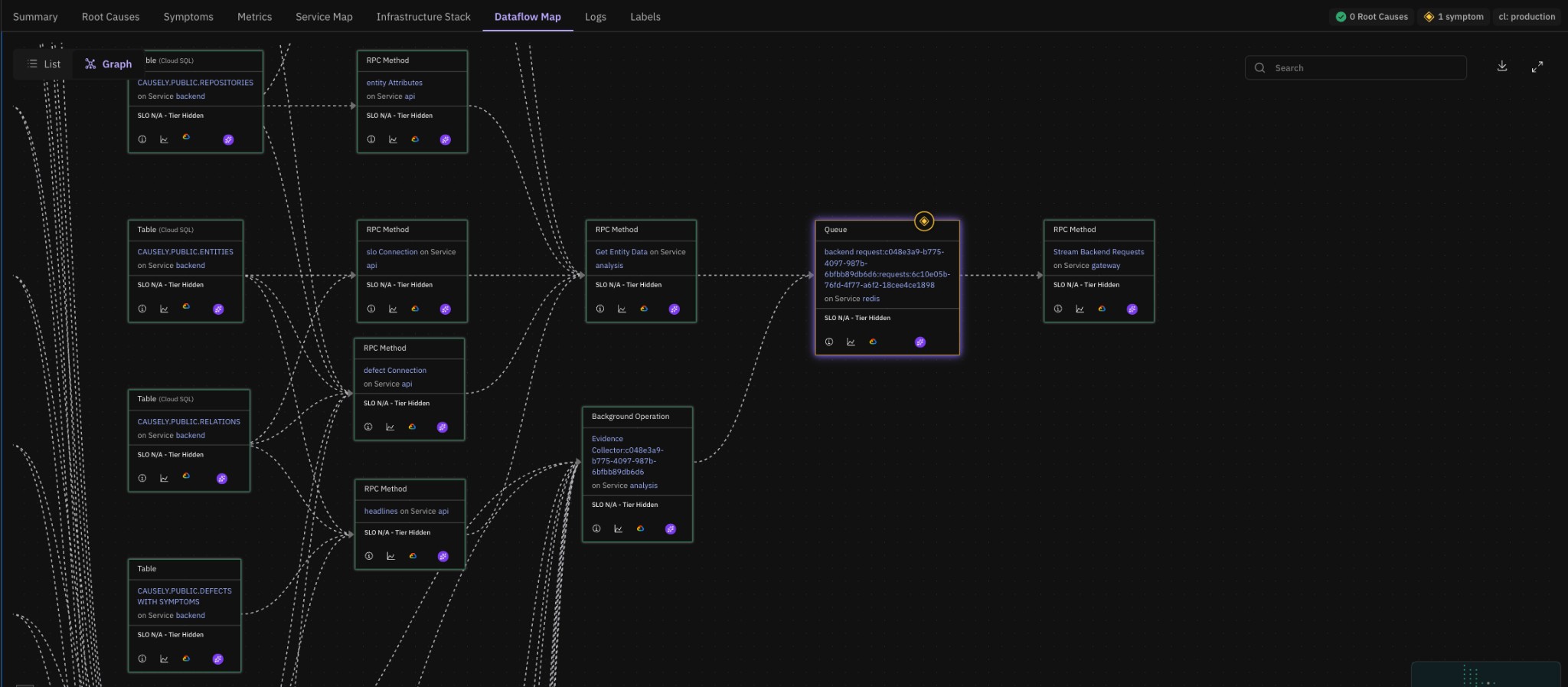
Task: Follow the redis service link in Queue node
Action: pos(870,299)
